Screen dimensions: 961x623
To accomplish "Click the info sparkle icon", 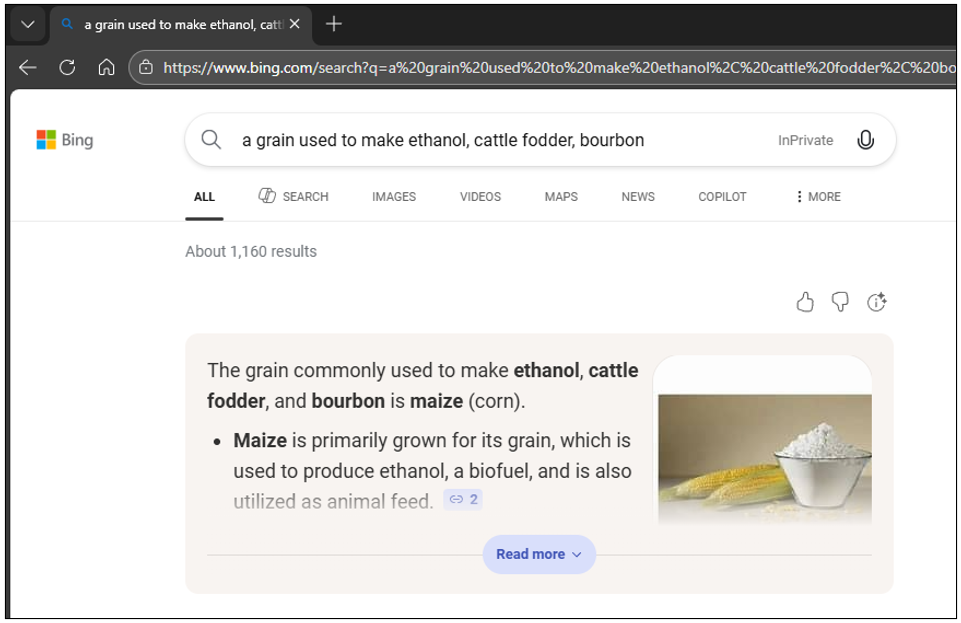I will coord(877,302).
